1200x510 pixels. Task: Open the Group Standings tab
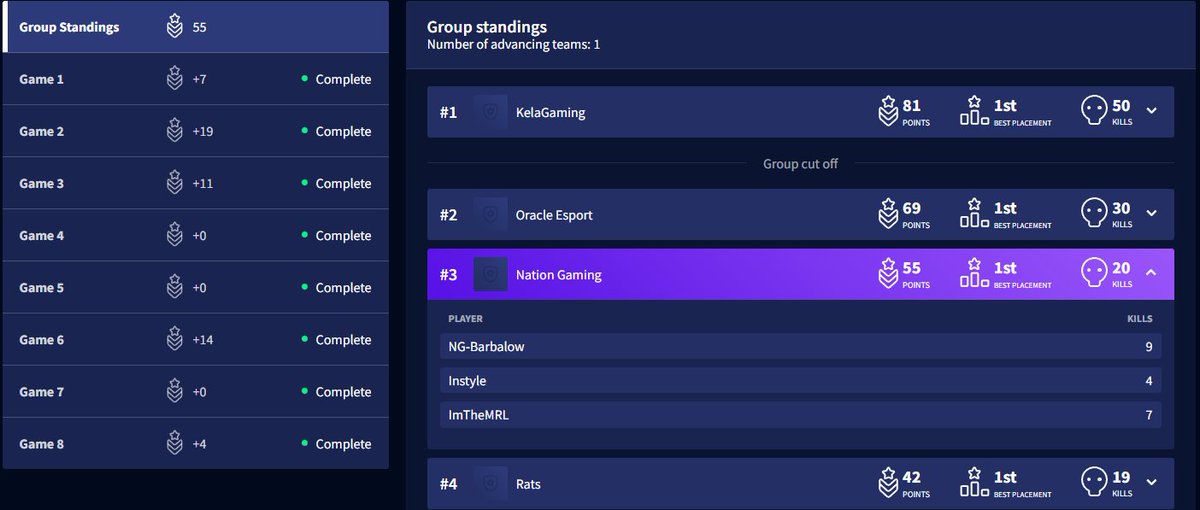click(x=196, y=27)
